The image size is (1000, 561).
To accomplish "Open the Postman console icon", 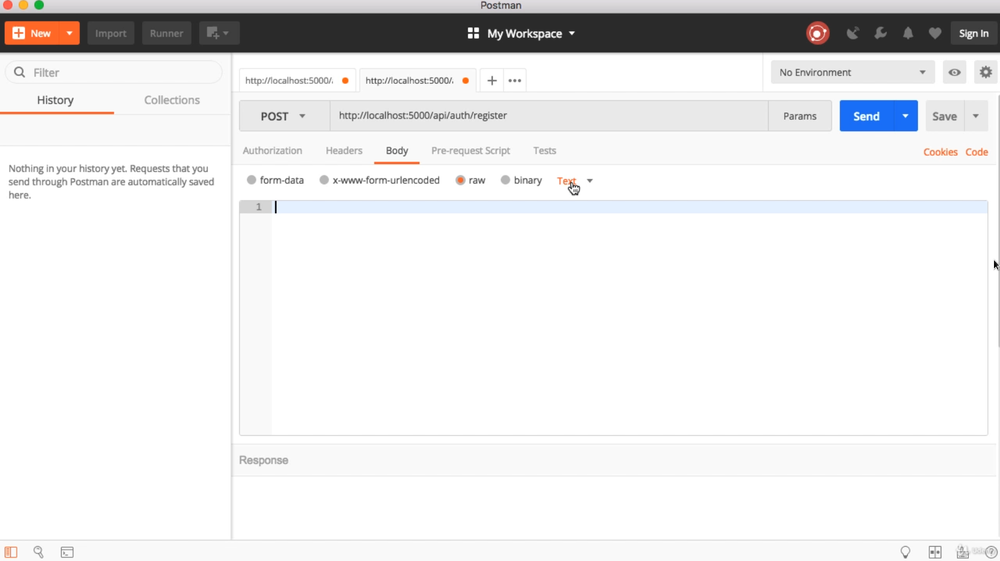I will pyautogui.click(x=67, y=552).
